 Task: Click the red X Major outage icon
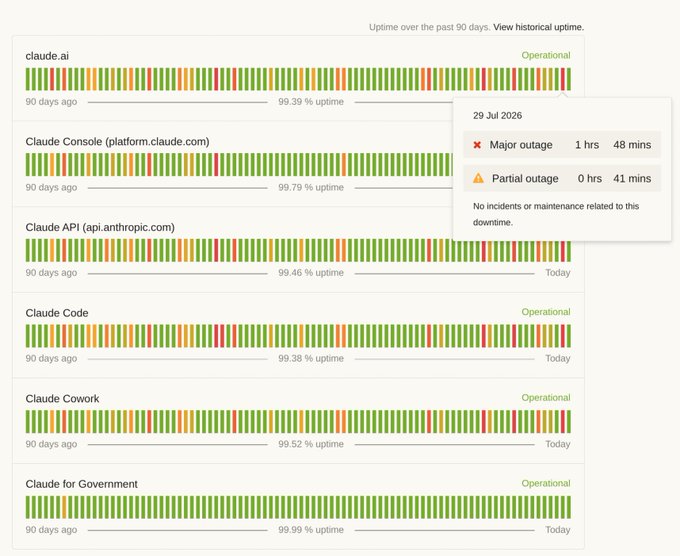pyautogui.click(x=477, y=145)
